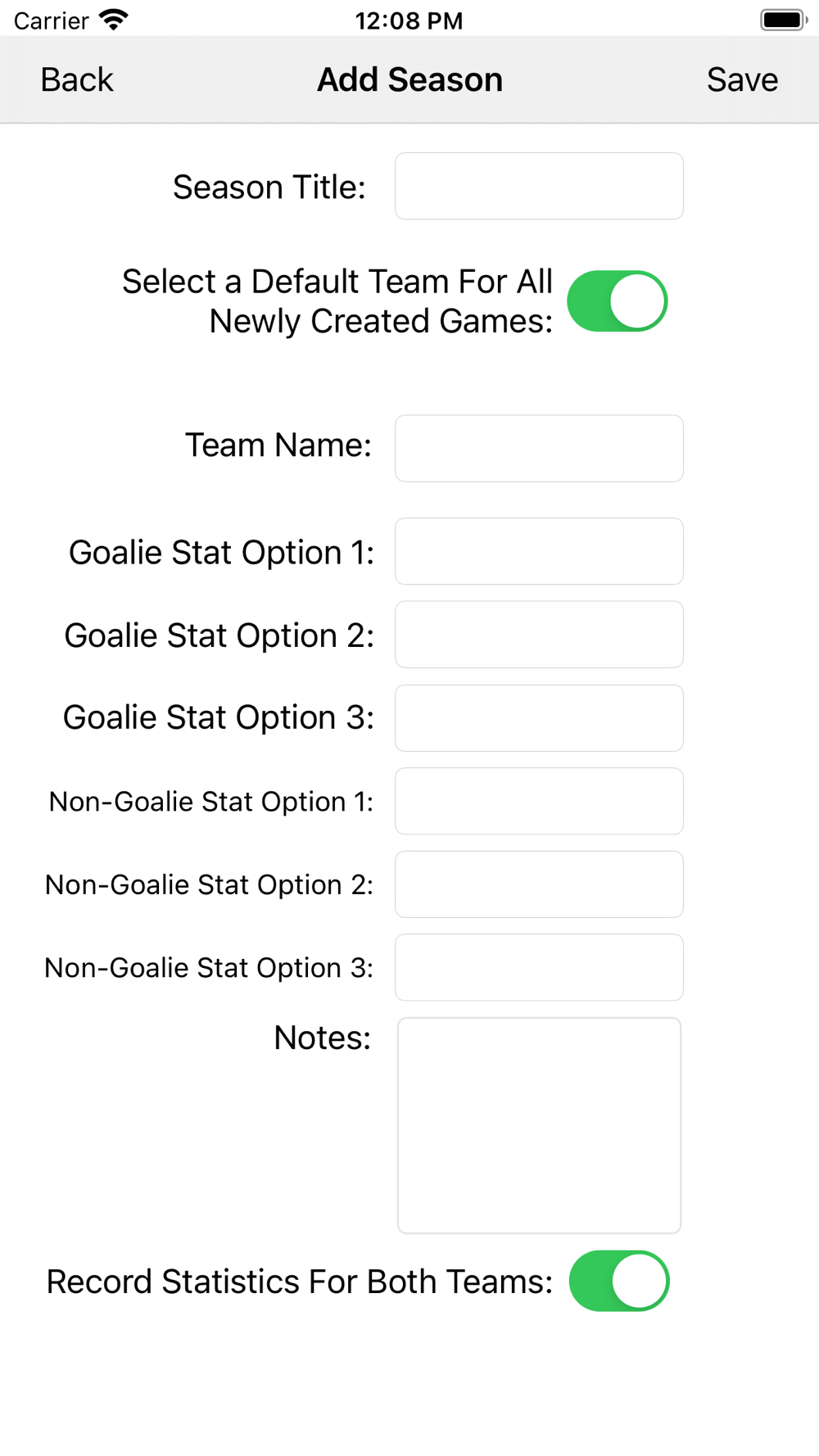The image size is (819, 1456).
Task: Disable Record Statistics For Both Teams switch
Action: (619, 1281)
